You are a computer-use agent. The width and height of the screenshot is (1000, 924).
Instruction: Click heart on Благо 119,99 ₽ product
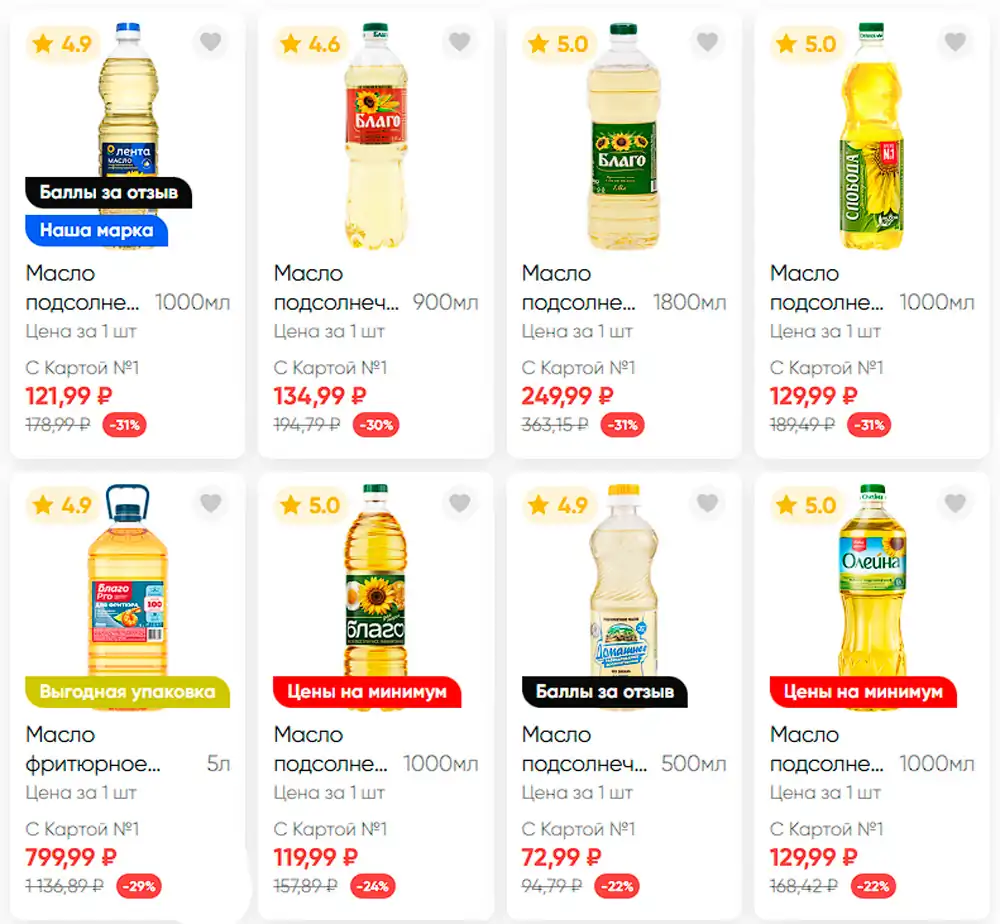coord(459,503)
